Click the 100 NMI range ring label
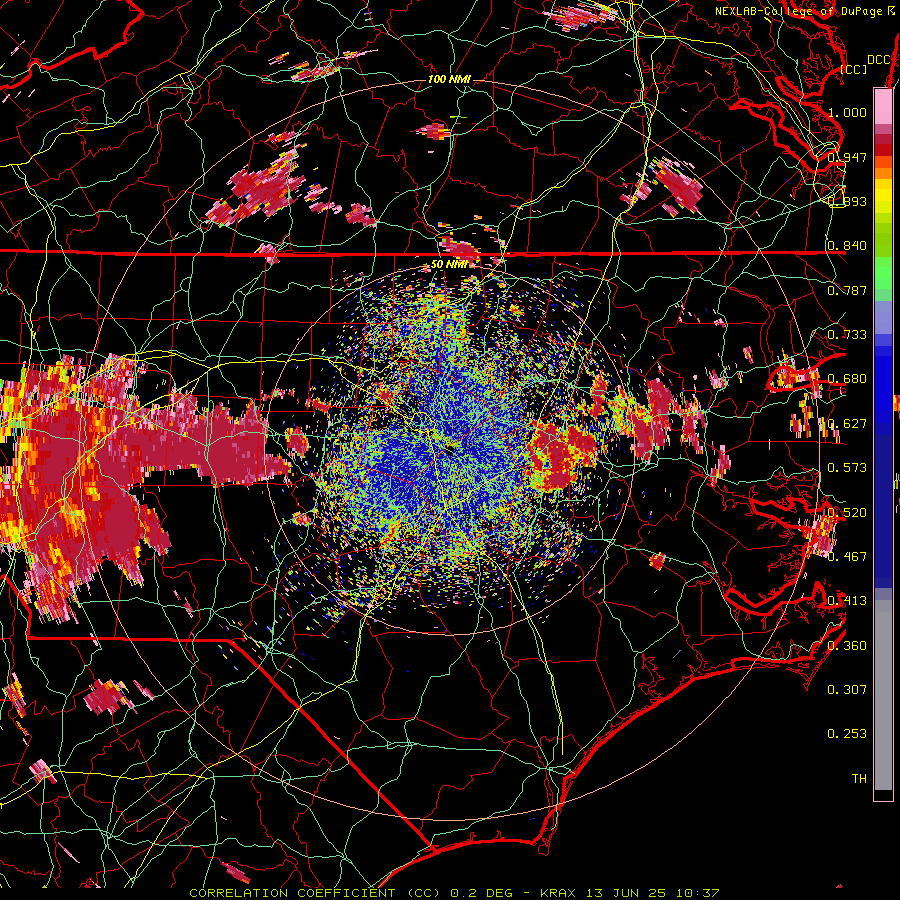Viewport: 900px width, 900px height. tap(449, 79)
